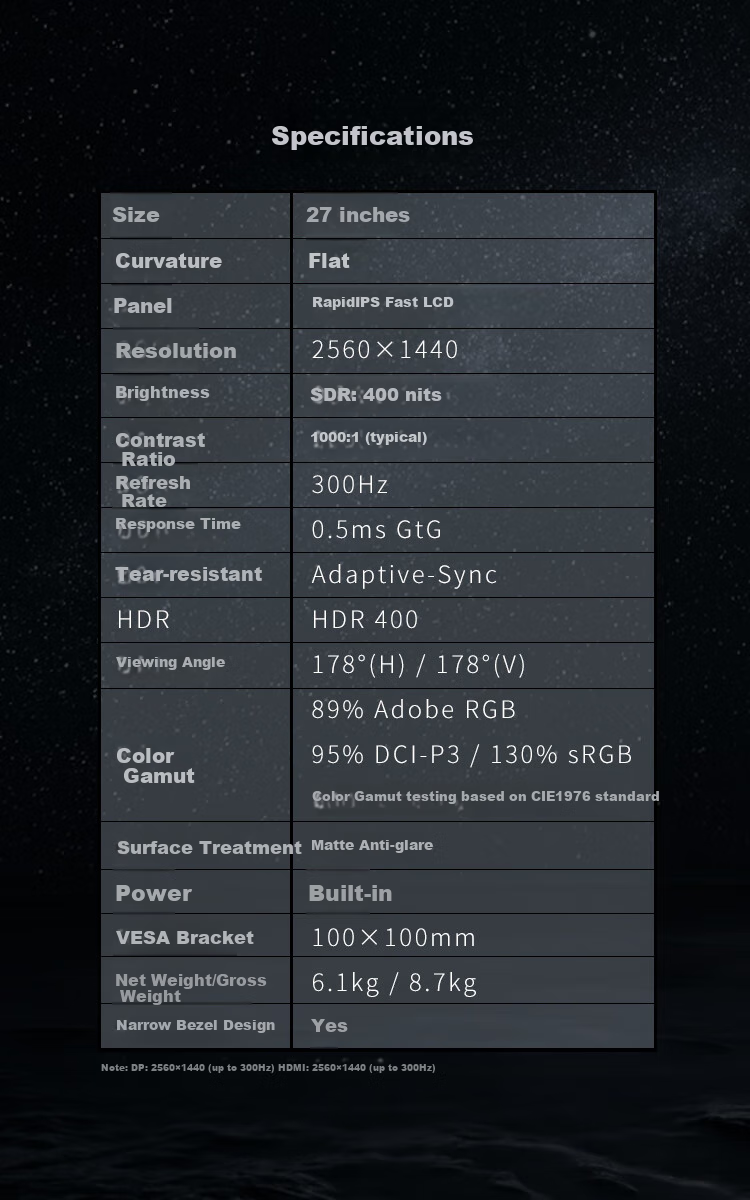Select the DP/HDMI footnote text

[268, 1068]
